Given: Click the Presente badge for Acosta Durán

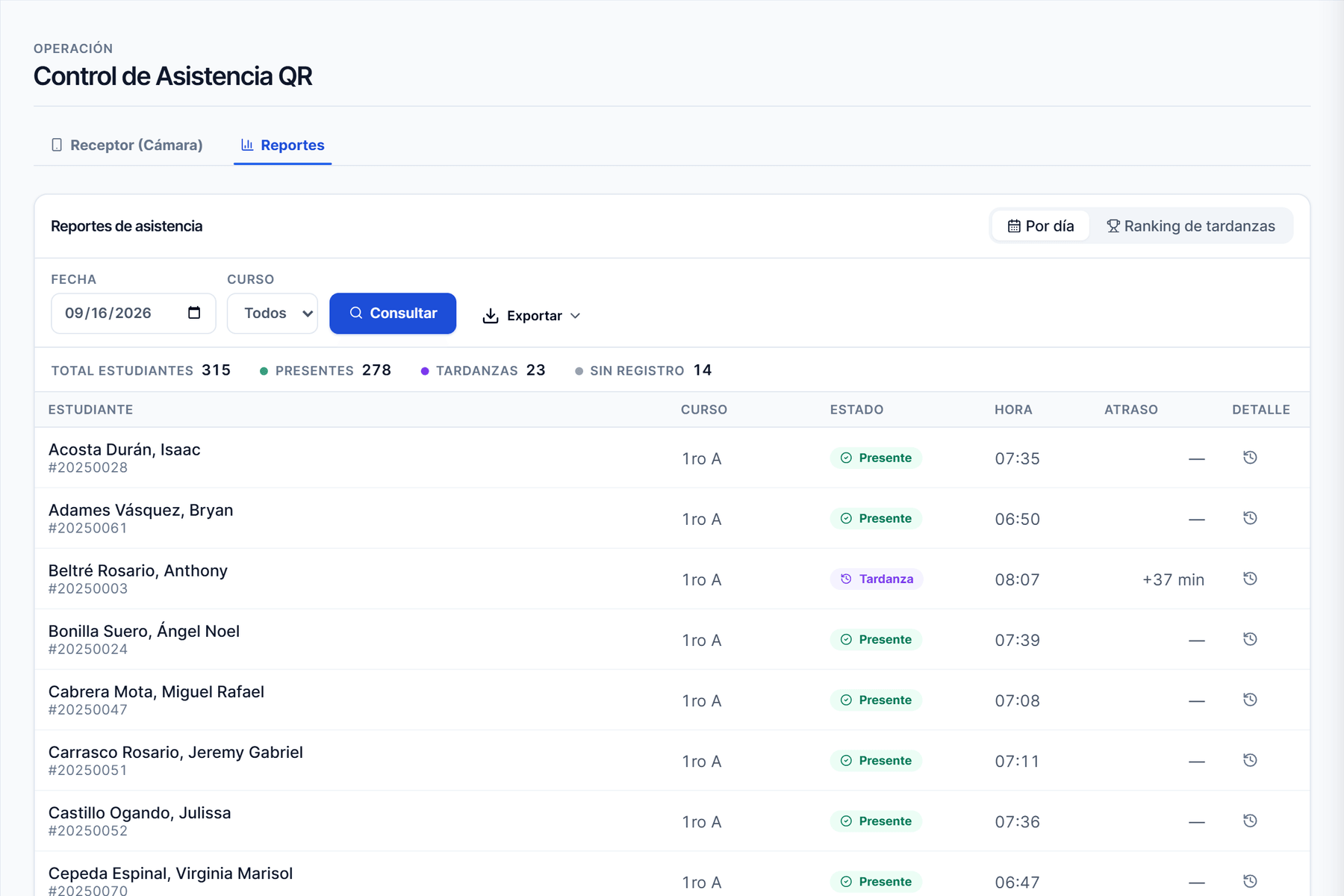Looking at the screenshot, I should pyautogui.click(x=876, y=458).
